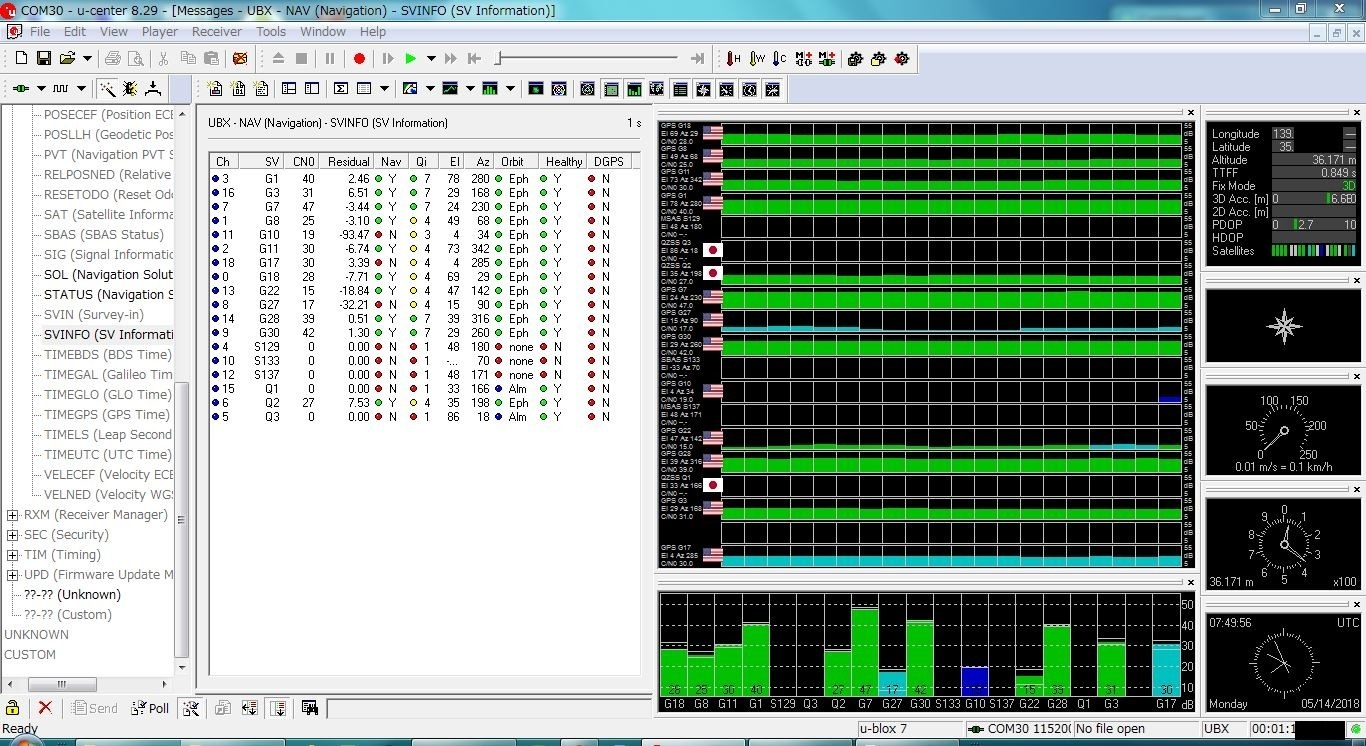Click the Send button
1366x746 pixels.
pos(94,708)
